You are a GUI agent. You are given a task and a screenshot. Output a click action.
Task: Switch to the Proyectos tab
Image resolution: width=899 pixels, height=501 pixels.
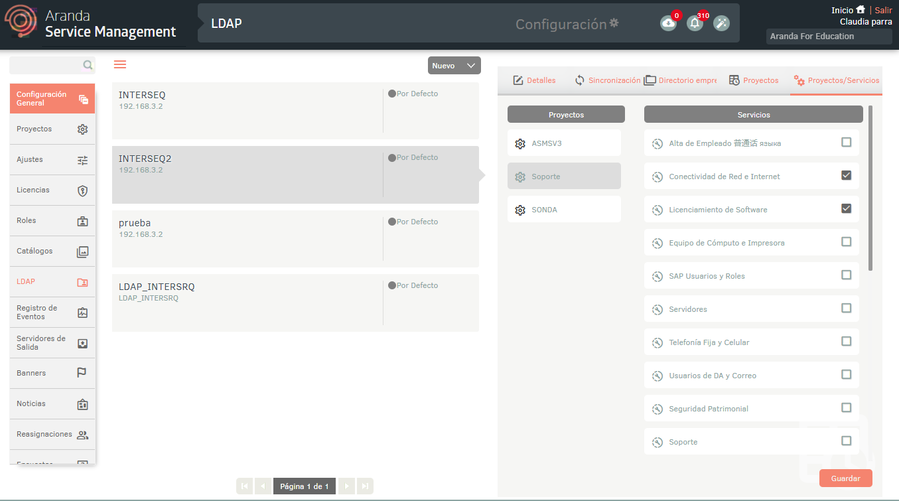point(753,80)
